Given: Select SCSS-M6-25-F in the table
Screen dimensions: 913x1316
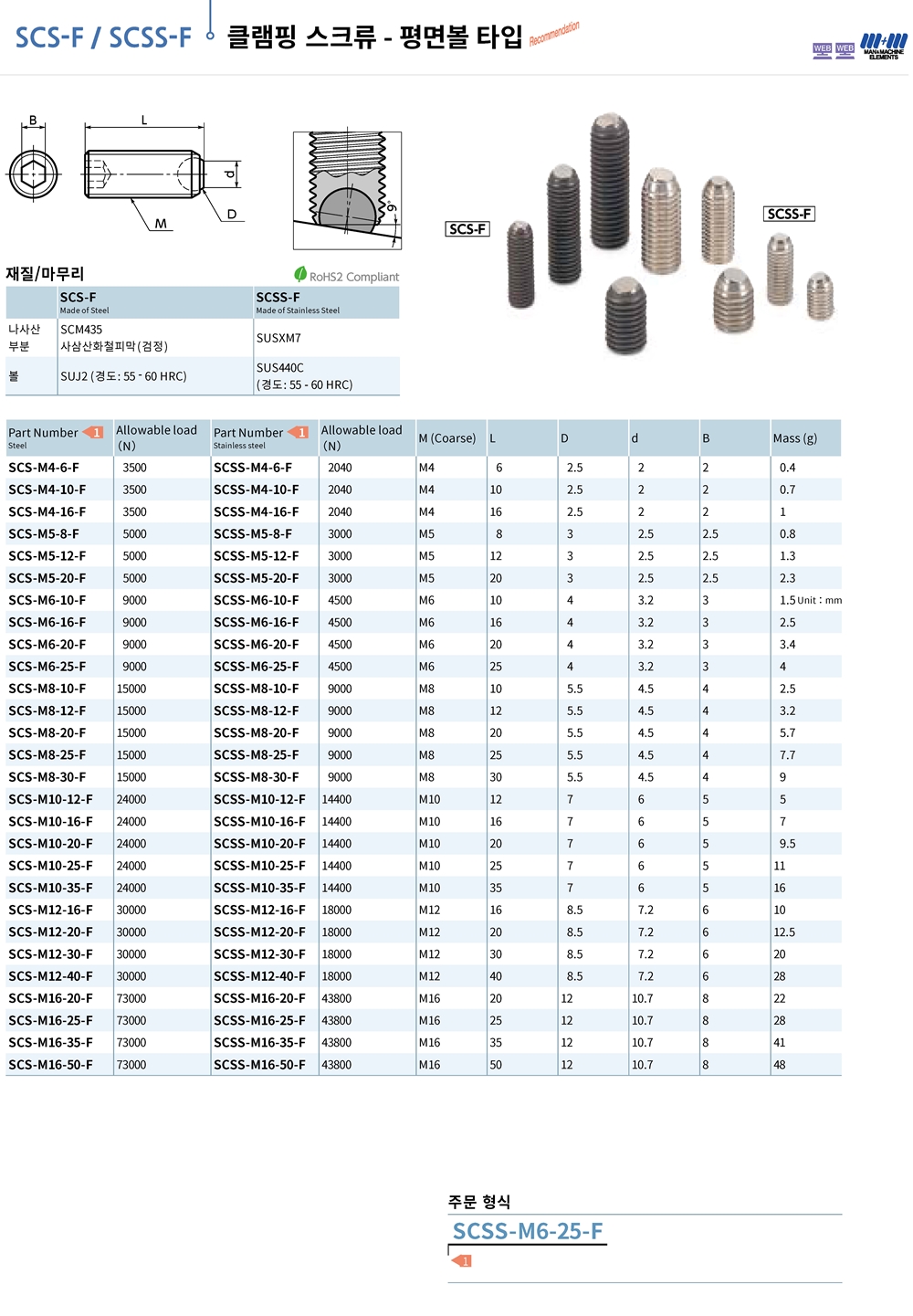Looking at the screenshot, I should pos(257,667).
